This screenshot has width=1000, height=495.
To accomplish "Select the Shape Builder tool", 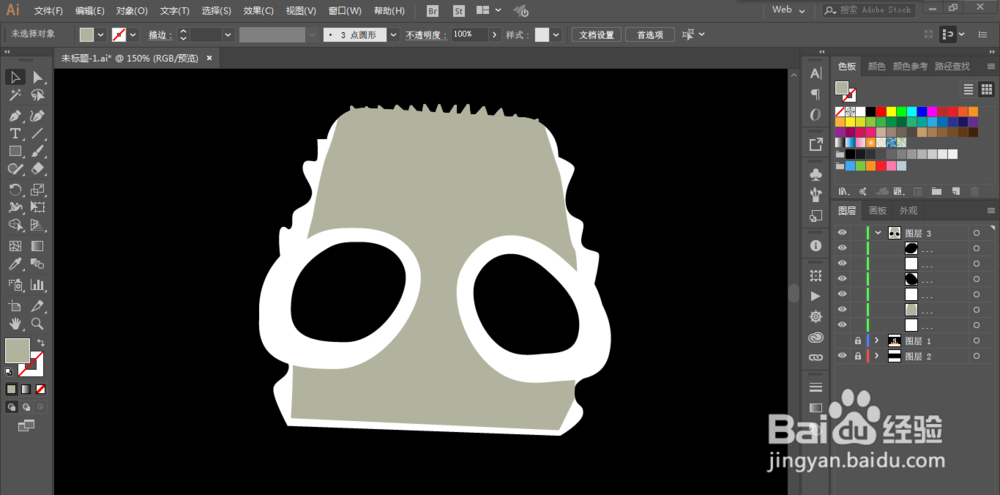I will pos(15,225).
